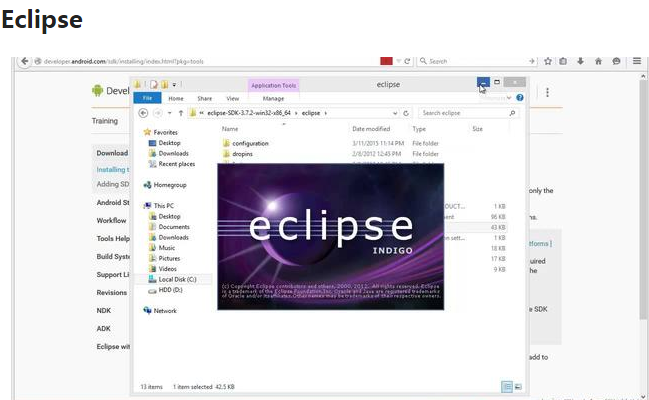This screenshot has height=400, width=649.
Task: Bookmark this page with the star icon
Action: (x=547, y=61)
